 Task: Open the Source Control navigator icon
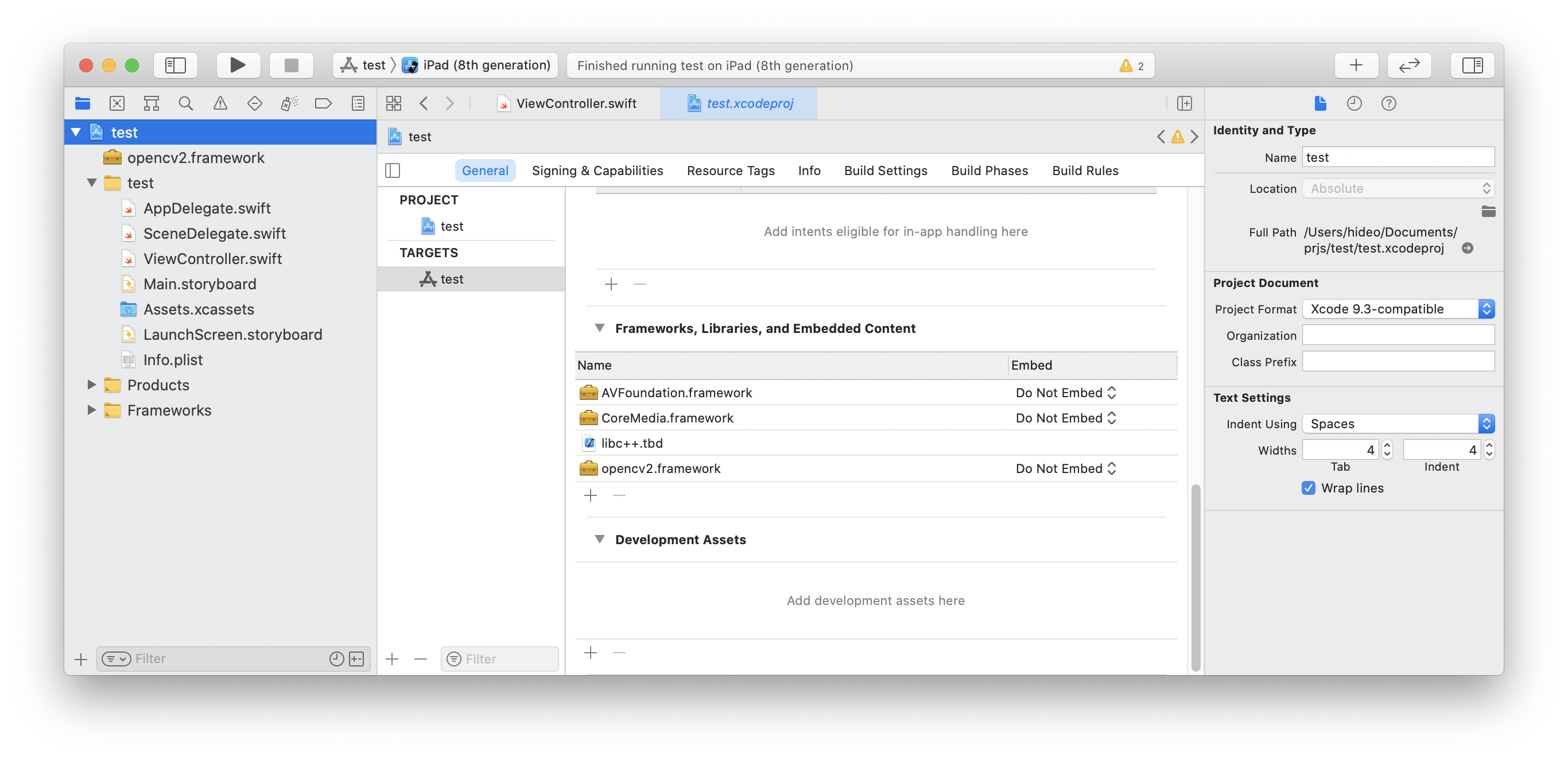pos(117,103)
